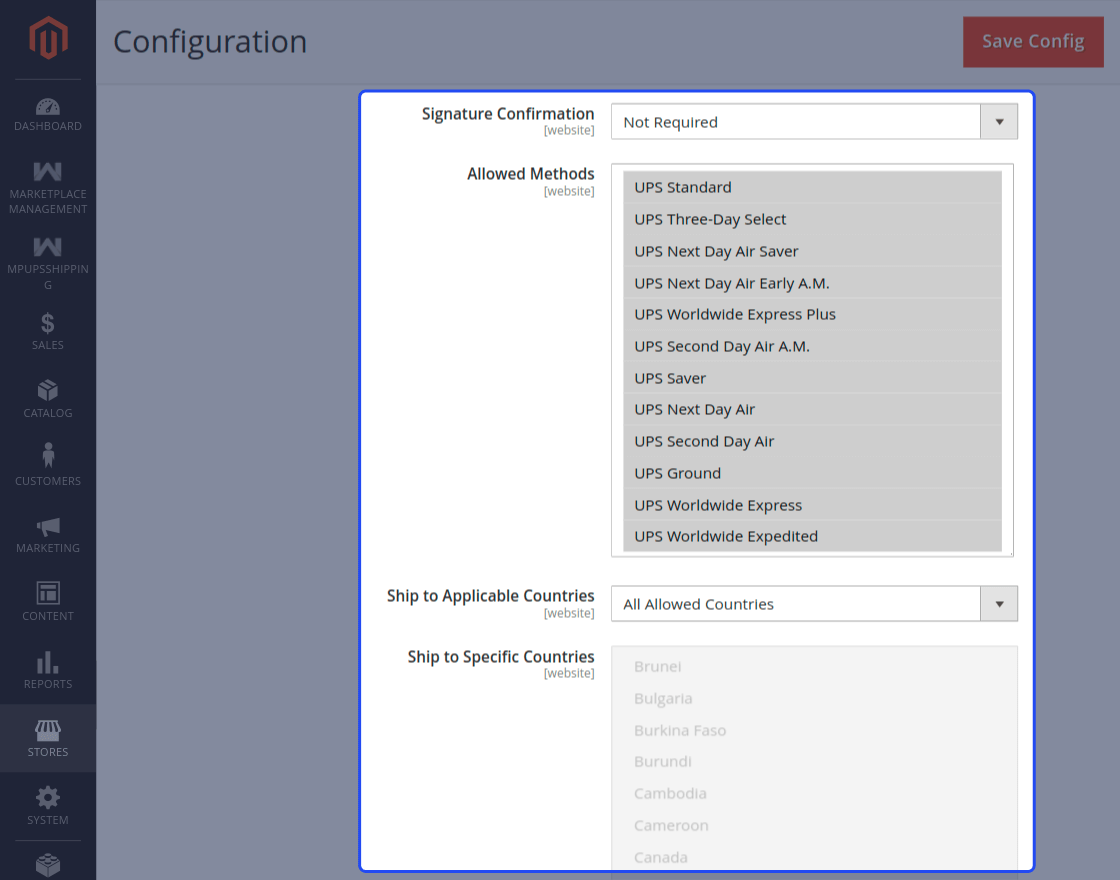
Task: Click the Customers menu label
Action: 48,481
